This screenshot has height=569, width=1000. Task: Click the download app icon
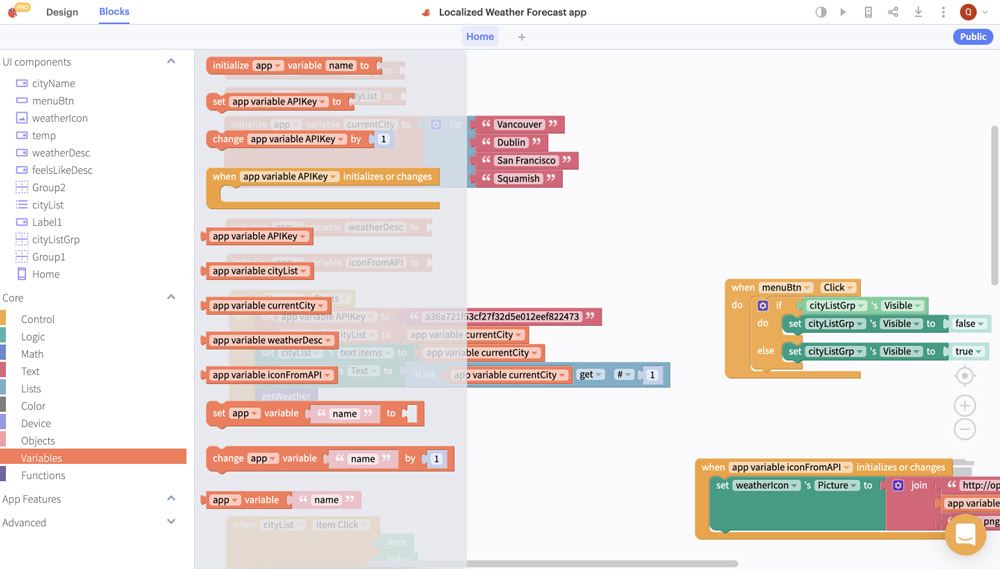(918, 12)
